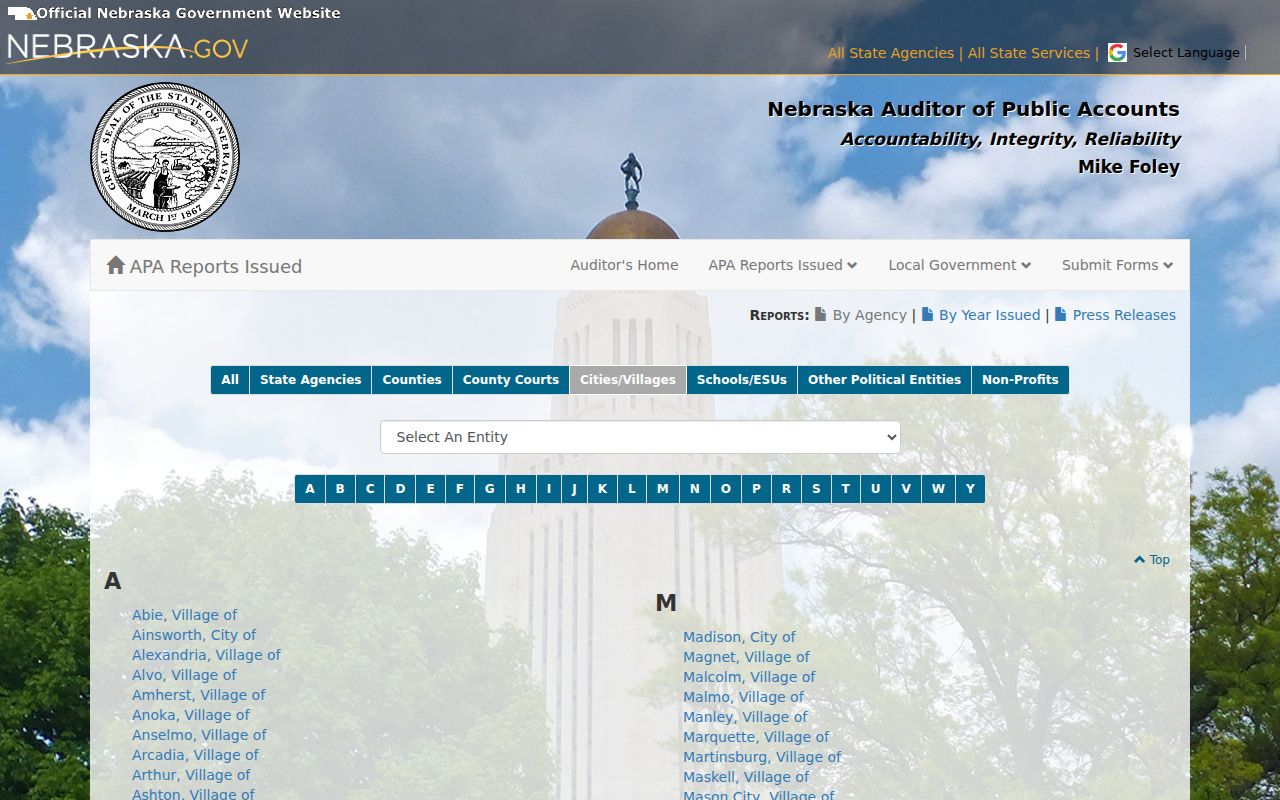The image size is (1280, 800).
Task: Open Maskell, Village of
Action: coord(746,777)
